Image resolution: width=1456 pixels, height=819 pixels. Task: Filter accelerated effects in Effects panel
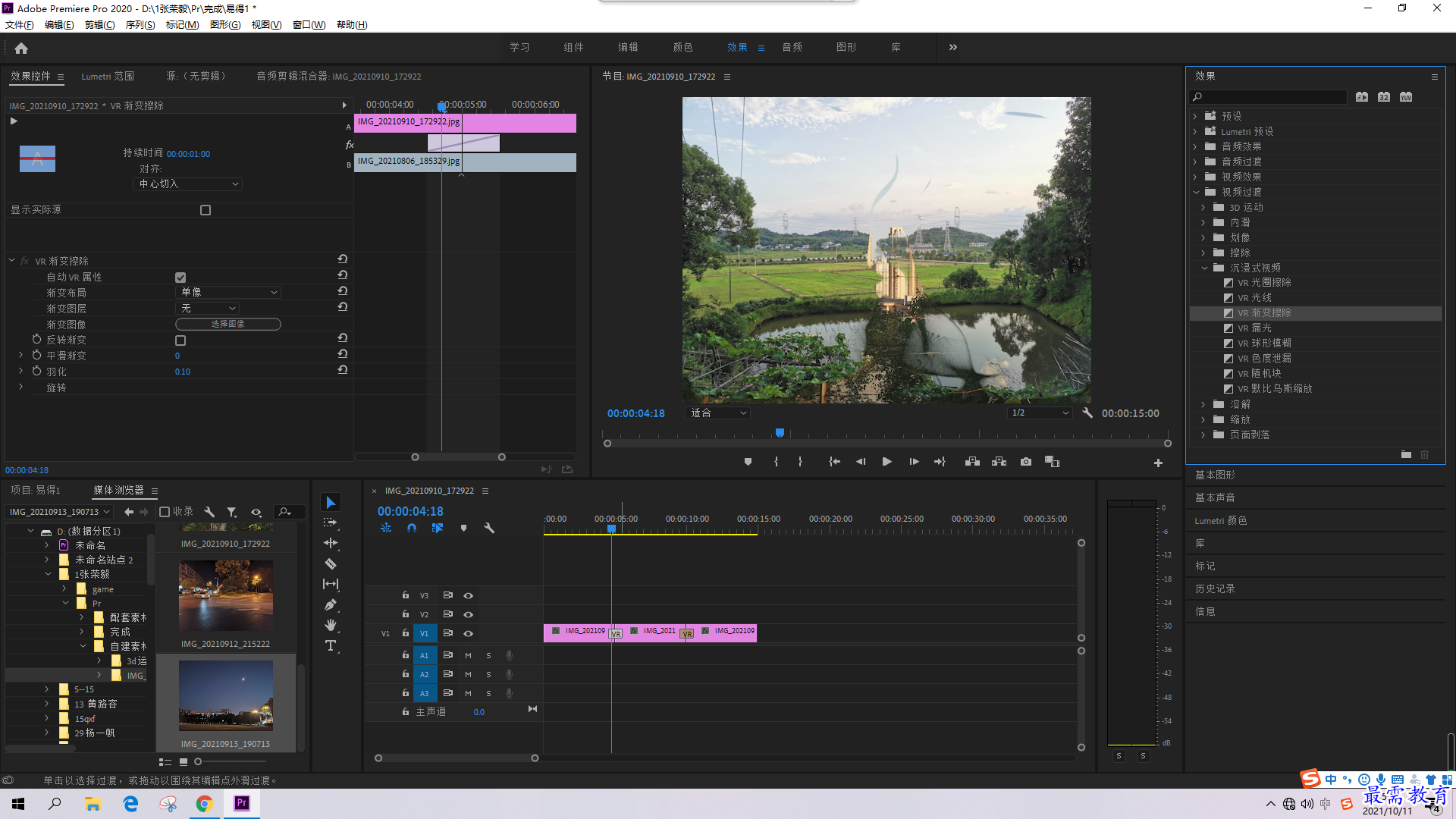coord(1362,97)
